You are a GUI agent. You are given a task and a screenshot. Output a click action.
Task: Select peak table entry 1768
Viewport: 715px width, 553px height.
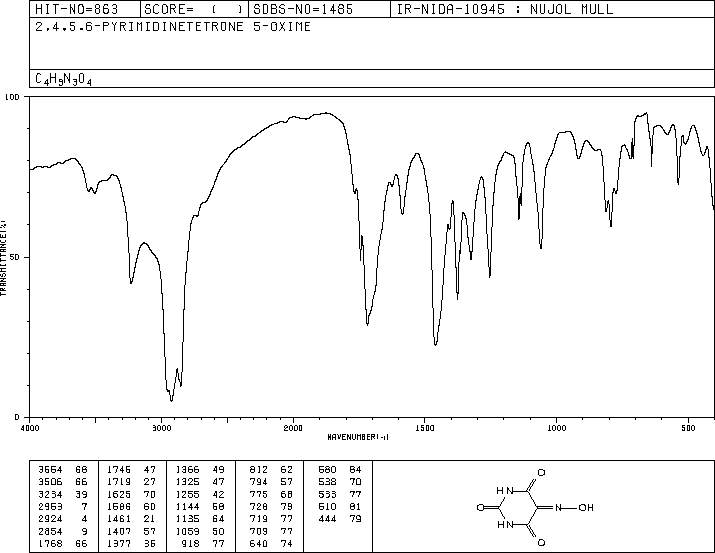62,544
